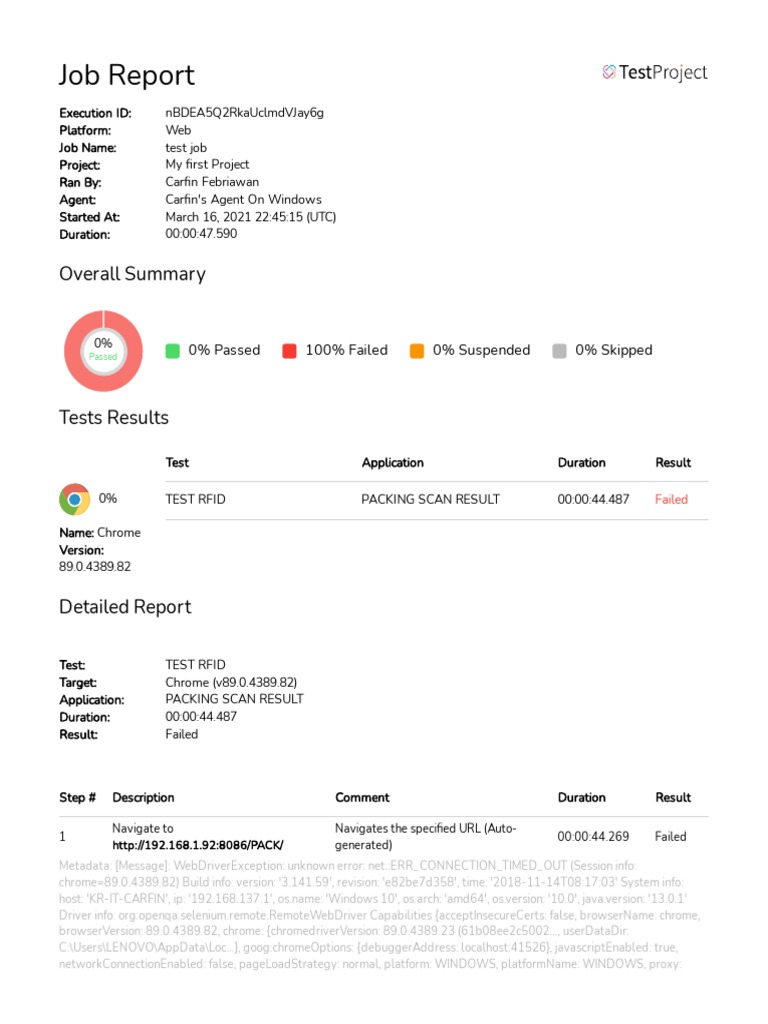
Task: Click the pass-rate donut chart
Action: point(103,351)
